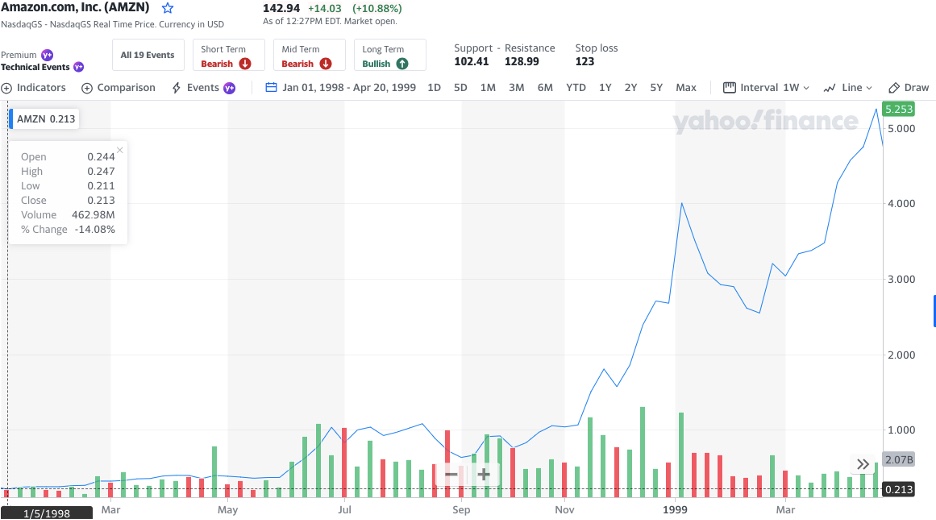Add AMZN to watchlist with star icon

[x=168, y=8]
